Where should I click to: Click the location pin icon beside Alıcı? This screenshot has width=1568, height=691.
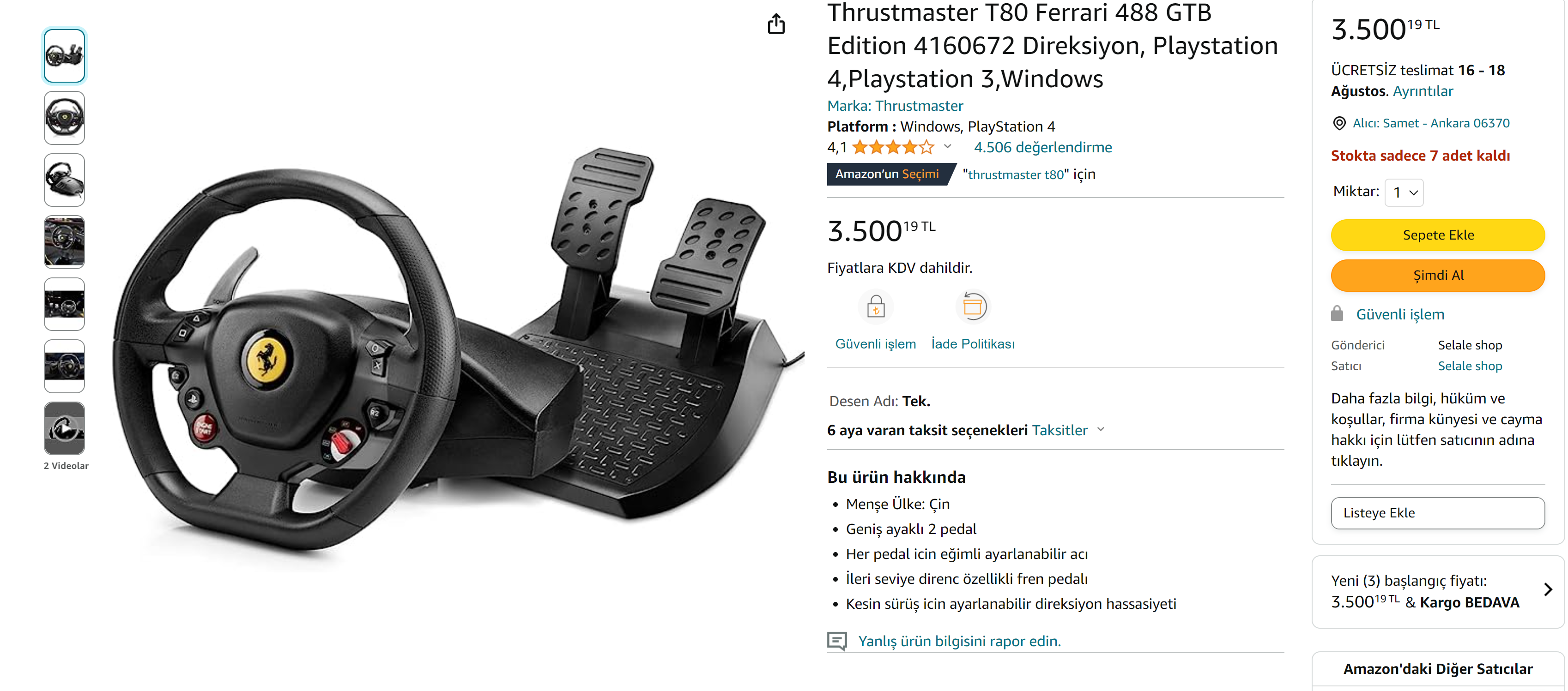click(1338, 124)
